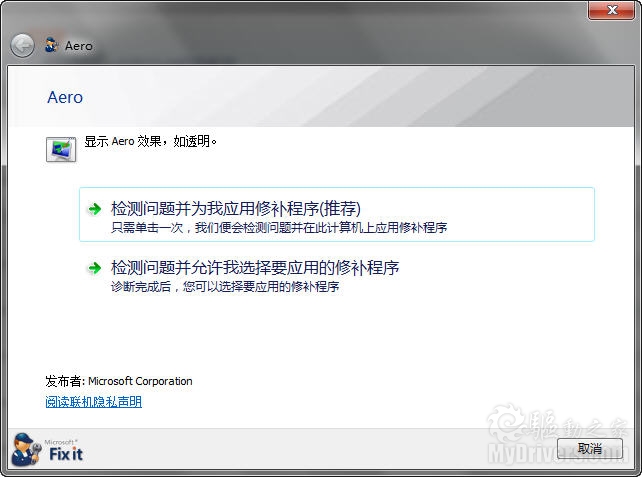Select 检测问题并为我应用修补程序(推荐) option
This screenshot has width=642, height=477.
pos(337,215)
